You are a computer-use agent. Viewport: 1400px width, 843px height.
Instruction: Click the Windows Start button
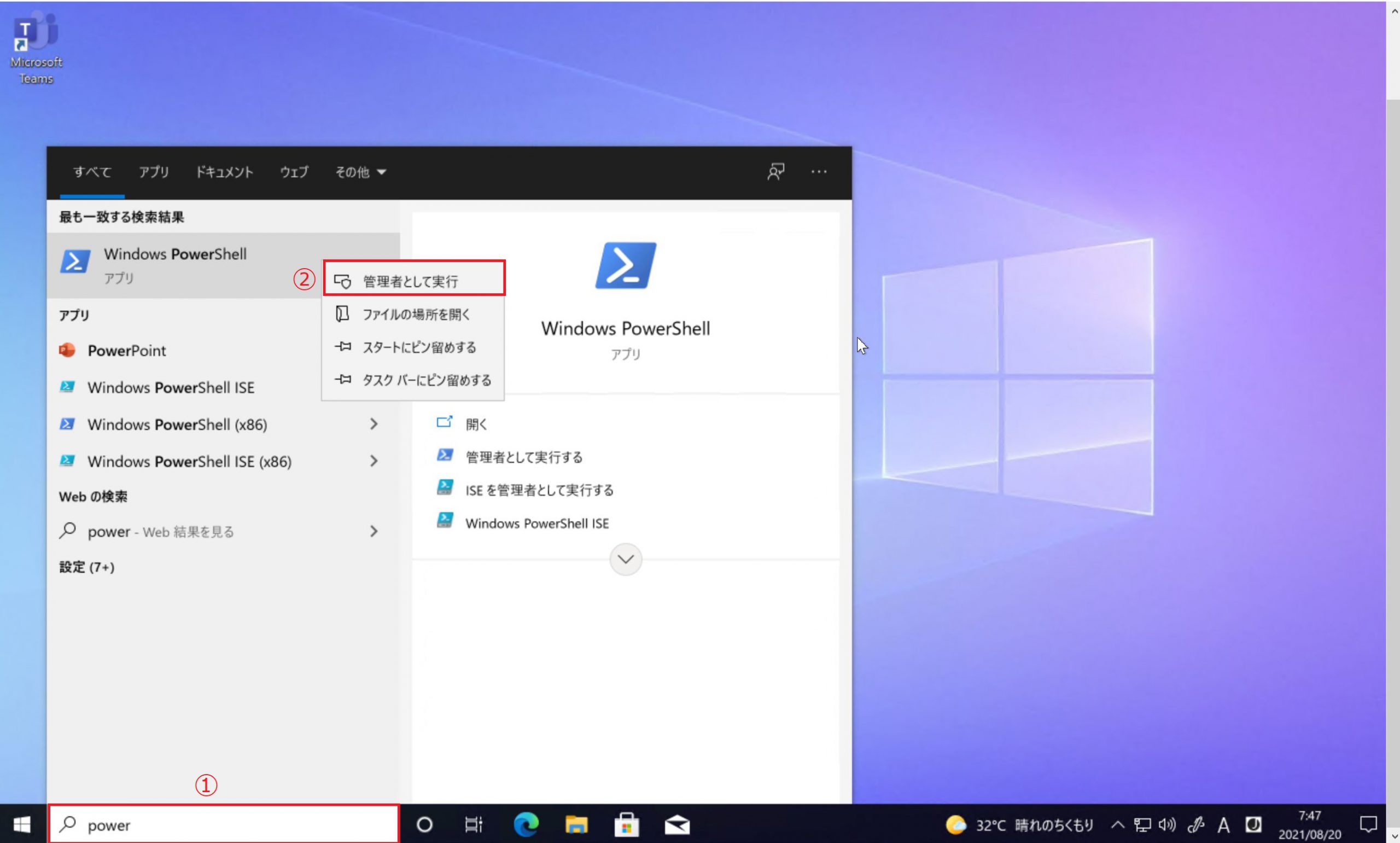pos(21,824)
